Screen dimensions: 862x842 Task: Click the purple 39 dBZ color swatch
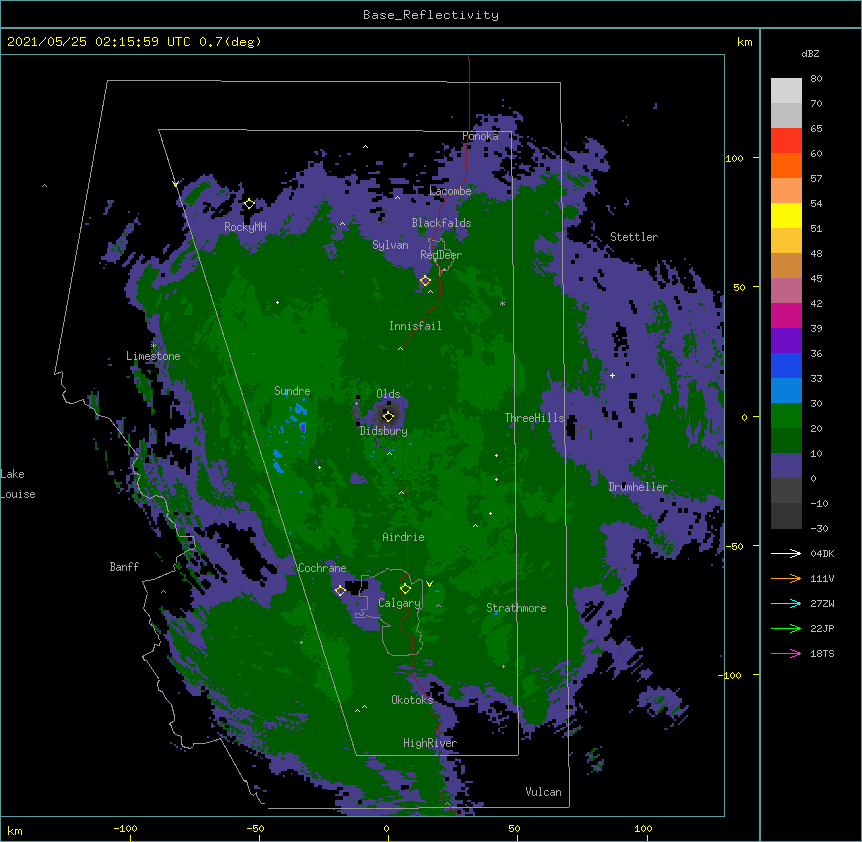tap(786, 341)
